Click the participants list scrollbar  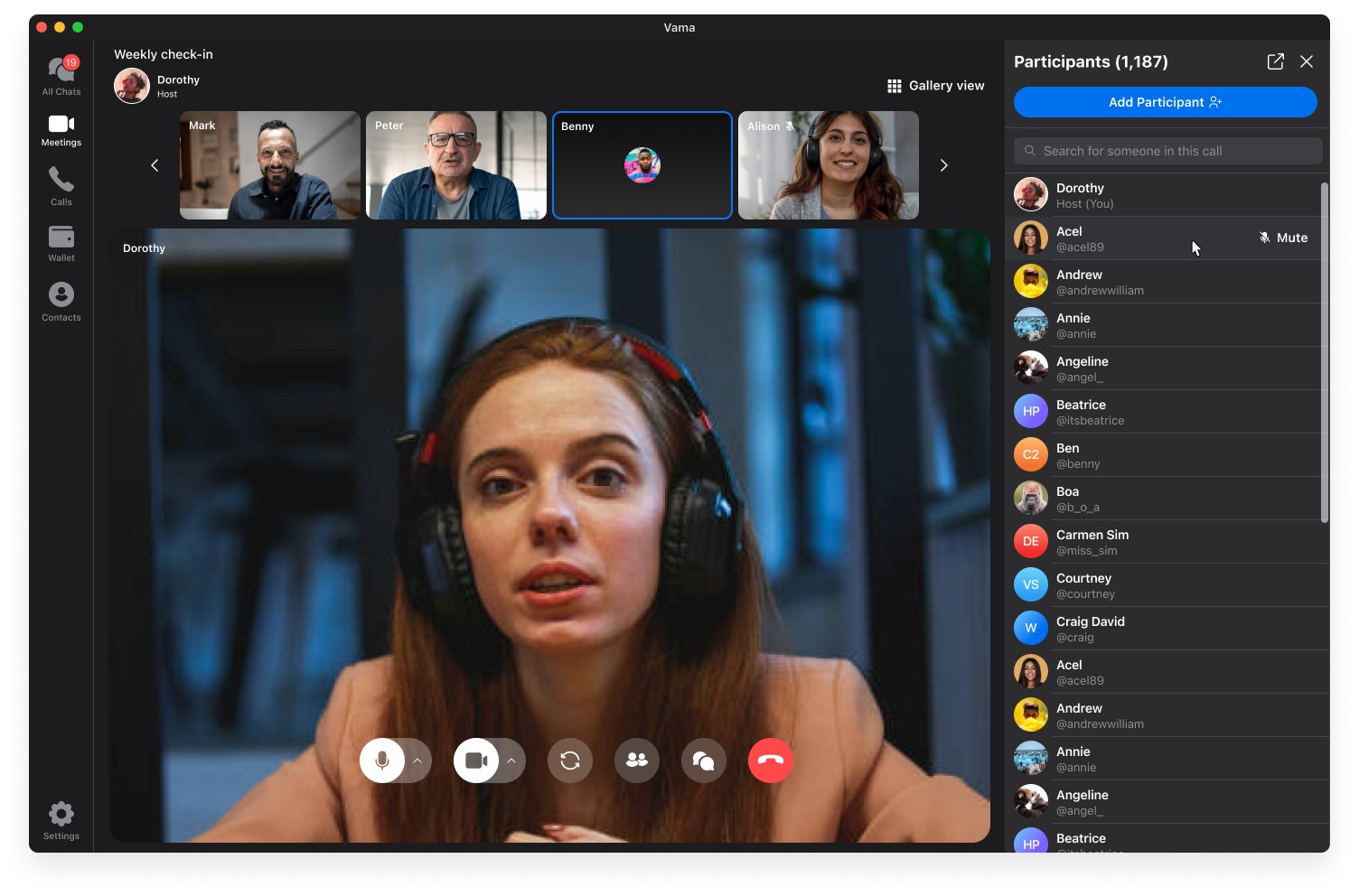1325,352
